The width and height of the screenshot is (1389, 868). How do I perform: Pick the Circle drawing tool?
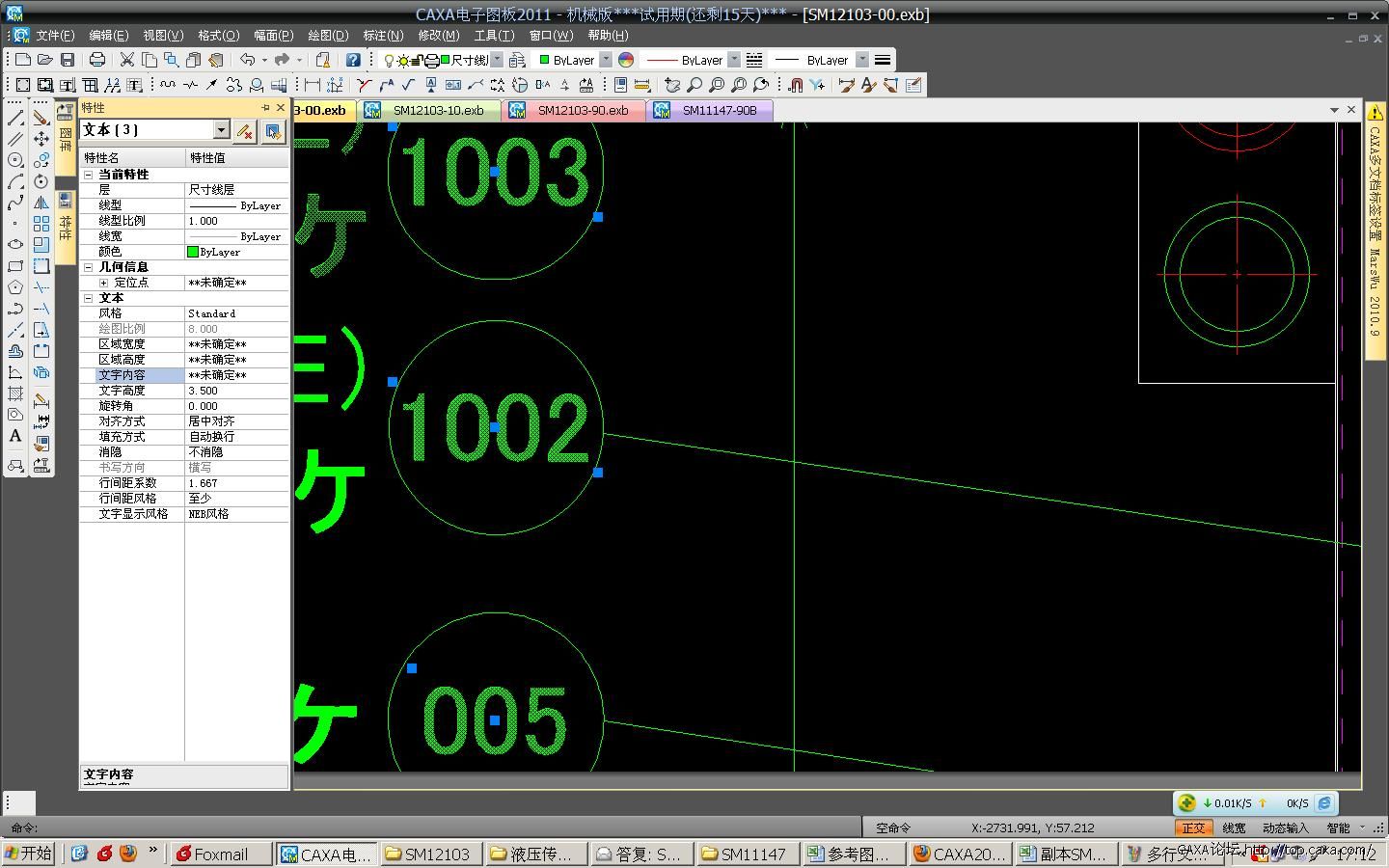click(15, 160)
